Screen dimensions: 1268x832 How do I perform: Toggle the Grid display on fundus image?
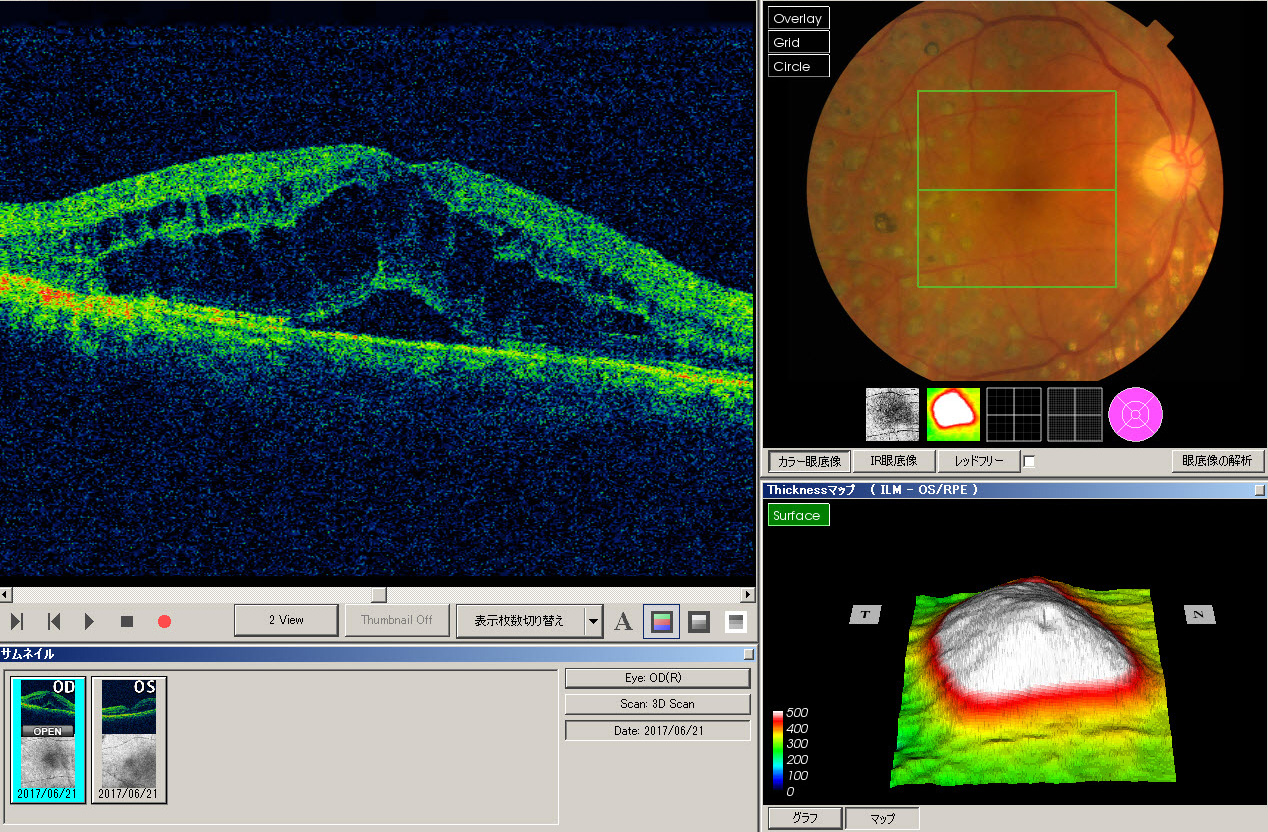[x=798, y=42]
